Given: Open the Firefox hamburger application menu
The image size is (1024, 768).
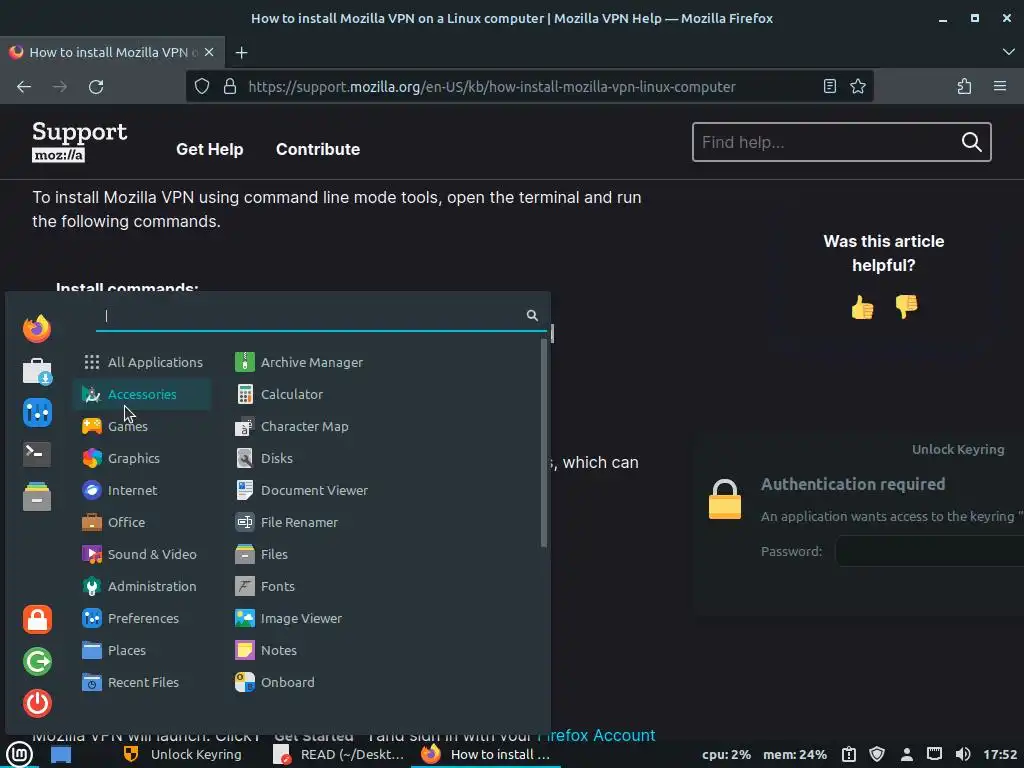Looking at the screenshot, I should point(999,86).
